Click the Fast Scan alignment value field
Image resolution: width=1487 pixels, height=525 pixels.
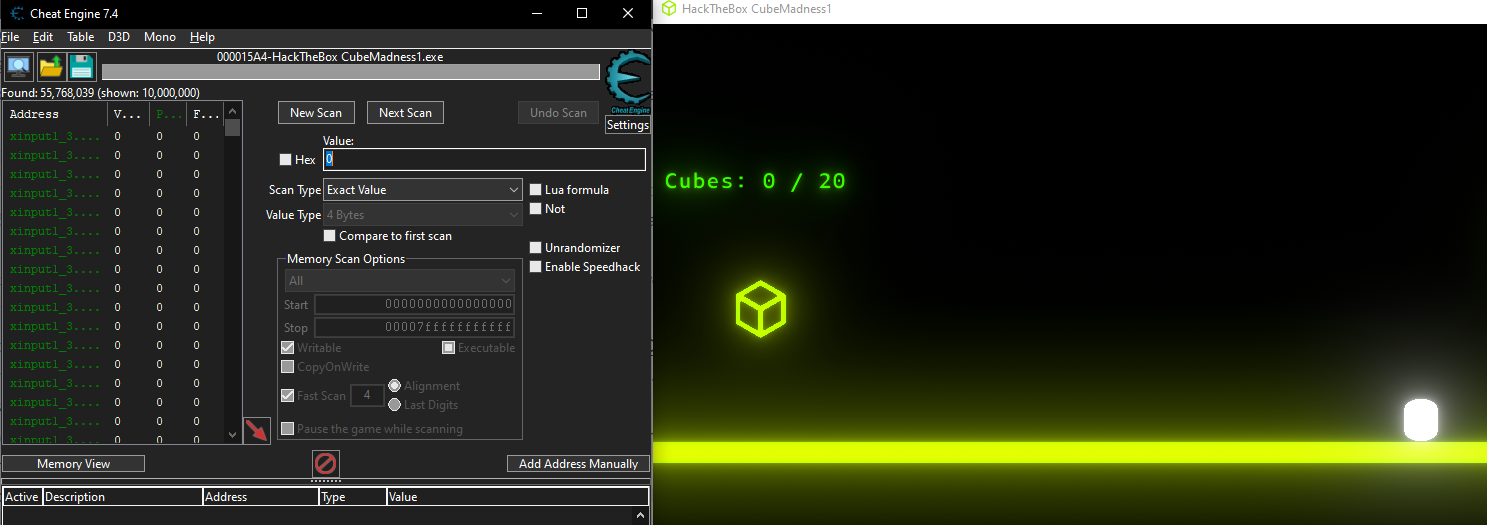click(x=367, y=396)
